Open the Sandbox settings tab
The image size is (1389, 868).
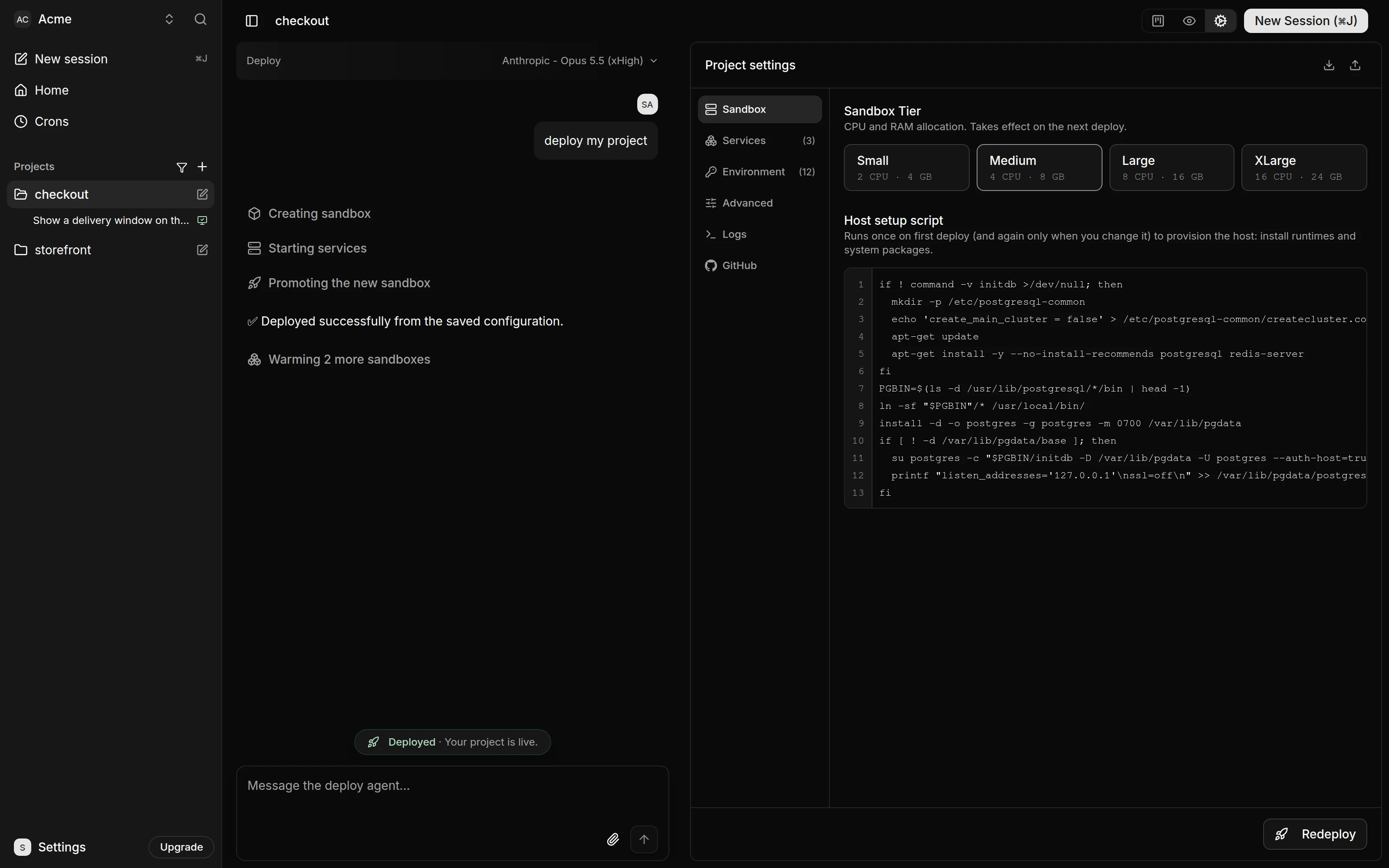pyautogui.click(x=759, y=109)
